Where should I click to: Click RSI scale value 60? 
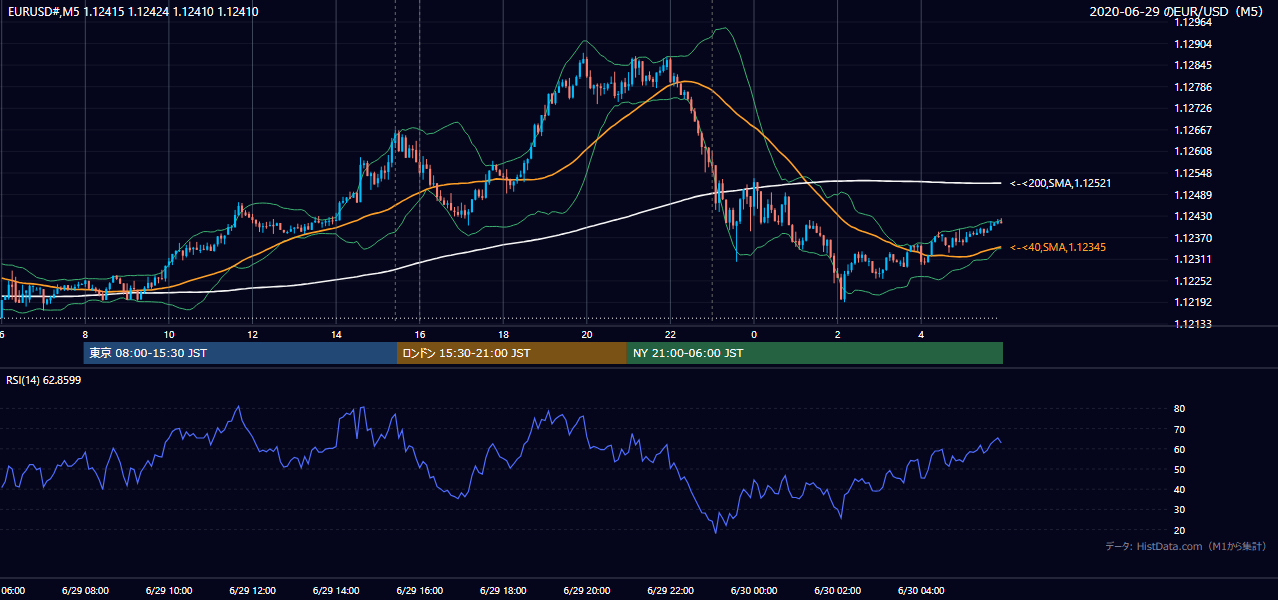click(x=1179, y=449)
